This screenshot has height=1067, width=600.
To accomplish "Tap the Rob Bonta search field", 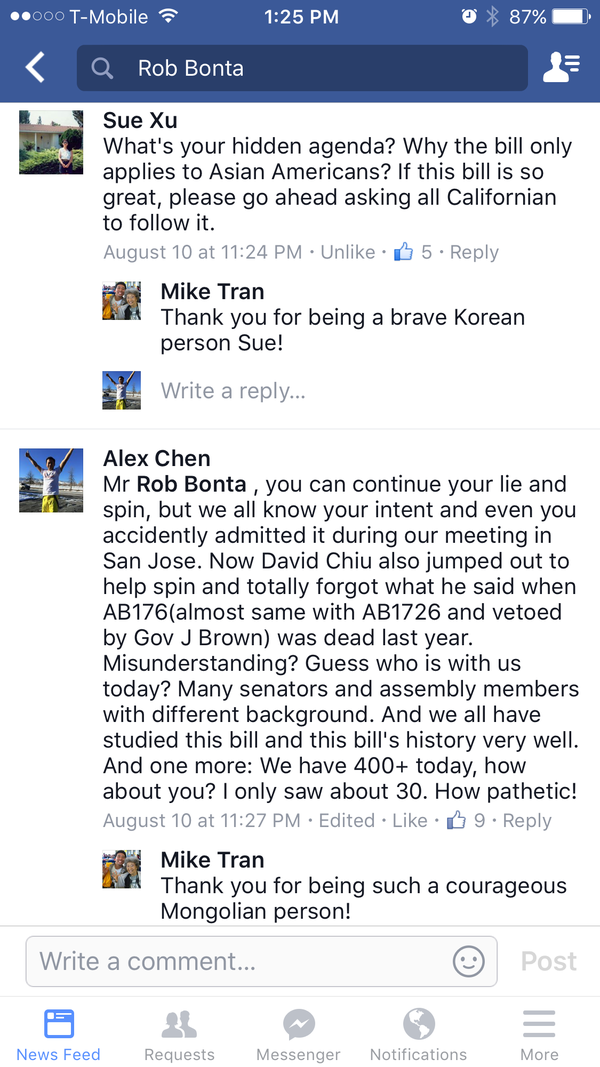I will point(320,68).
